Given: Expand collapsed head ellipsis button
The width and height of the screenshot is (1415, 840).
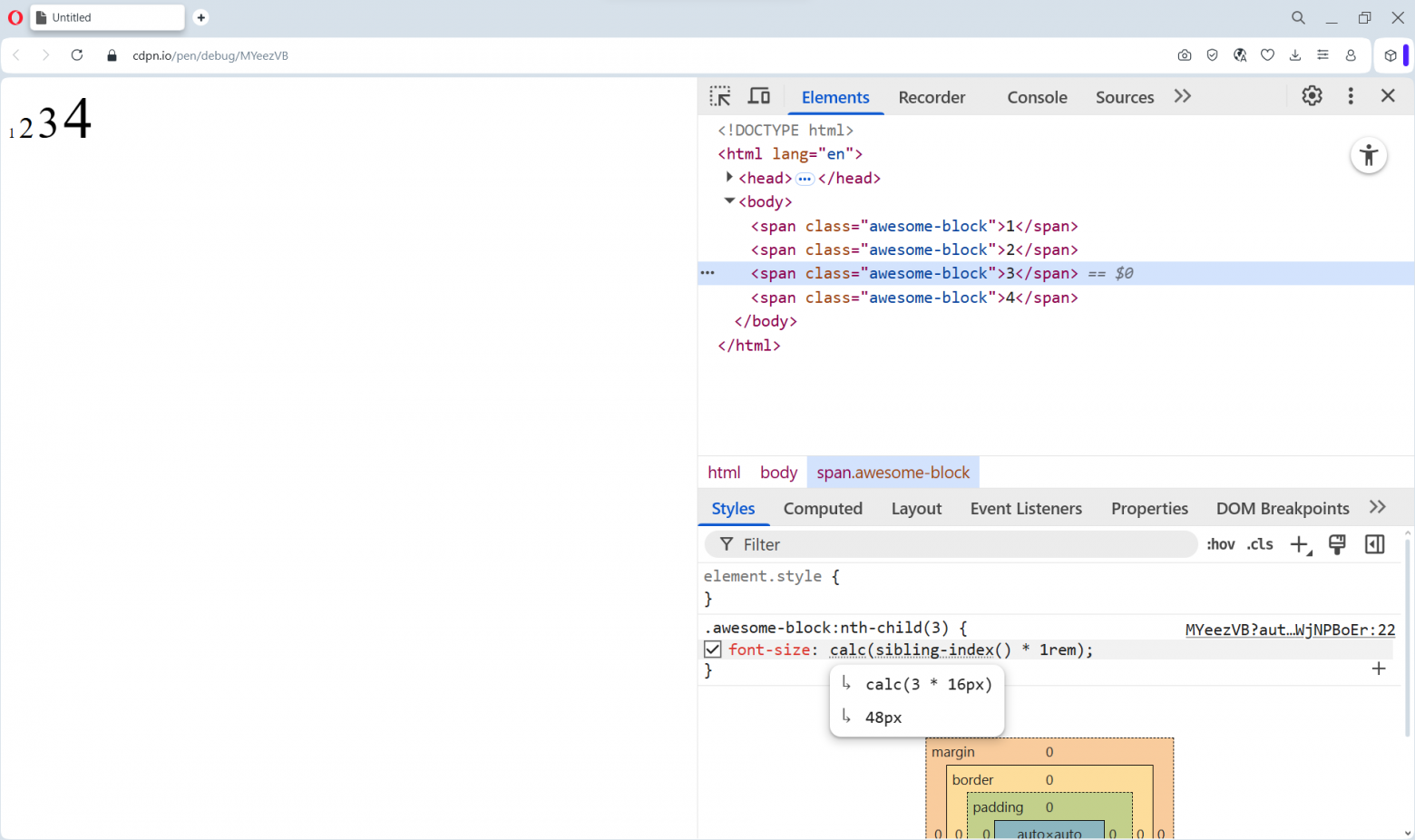Looking at the screenshot, I should pos(805,179).
